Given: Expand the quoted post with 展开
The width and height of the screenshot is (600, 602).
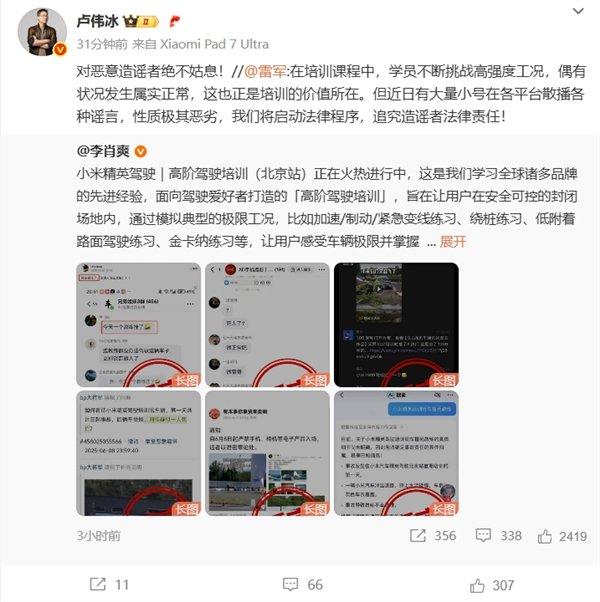Looking at the screenshot, I should [x=453, y=242].
